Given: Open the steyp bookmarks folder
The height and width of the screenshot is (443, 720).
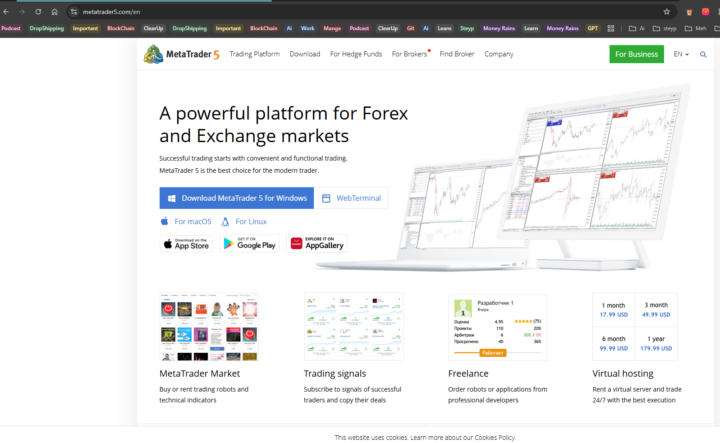Looking at the screenshot, I should 664,28.
